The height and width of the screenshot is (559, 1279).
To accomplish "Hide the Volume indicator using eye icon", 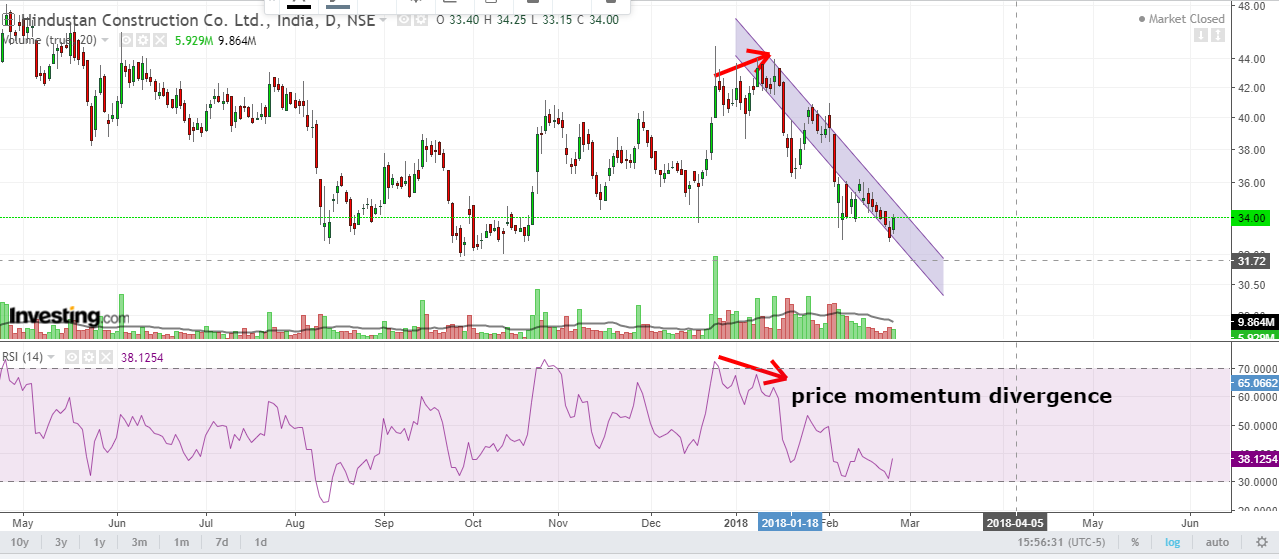I will point(127,40).
